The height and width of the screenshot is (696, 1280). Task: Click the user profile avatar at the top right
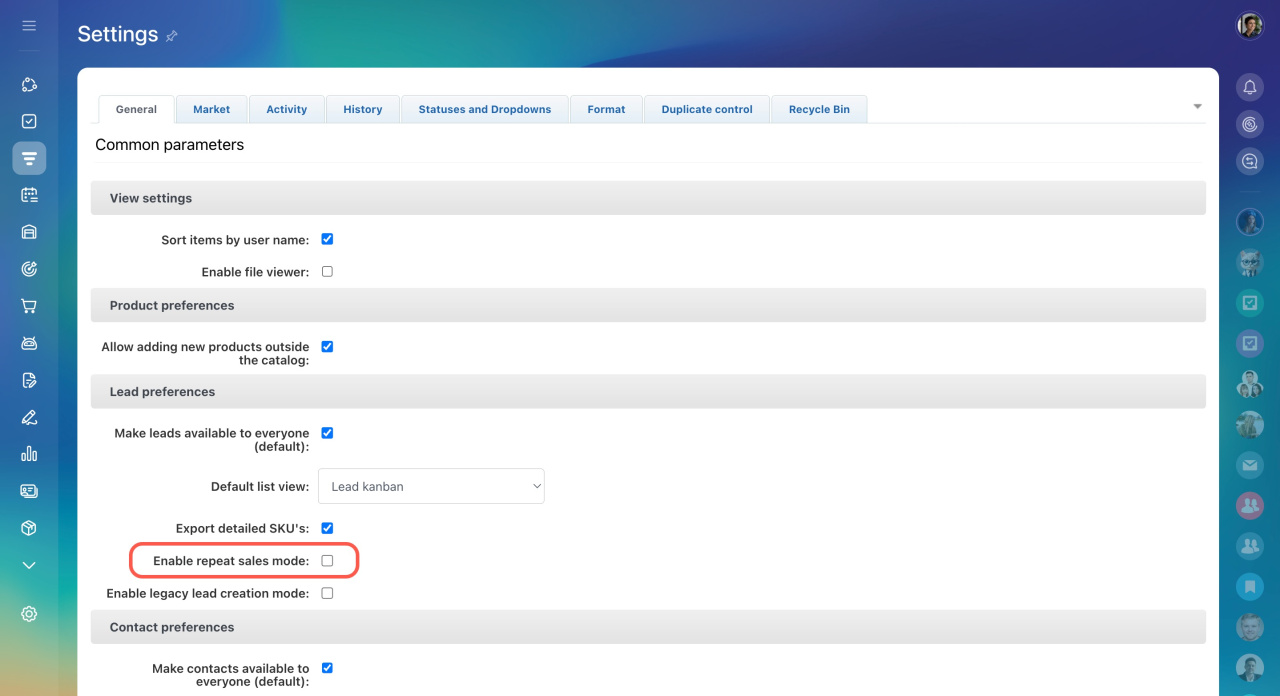[x=1249, y=26]
